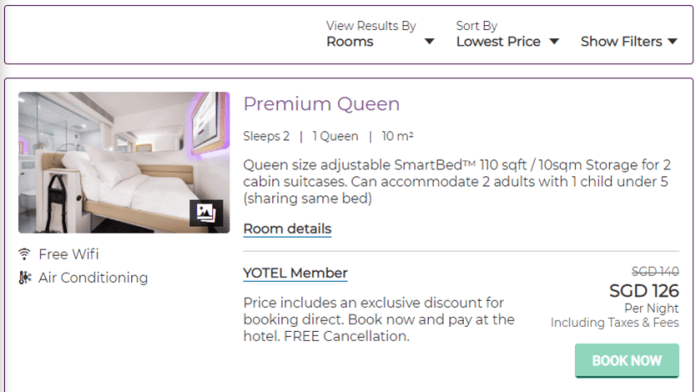
Task: Click the SGD 126 discounted price
Action: [x=644, y=291]
